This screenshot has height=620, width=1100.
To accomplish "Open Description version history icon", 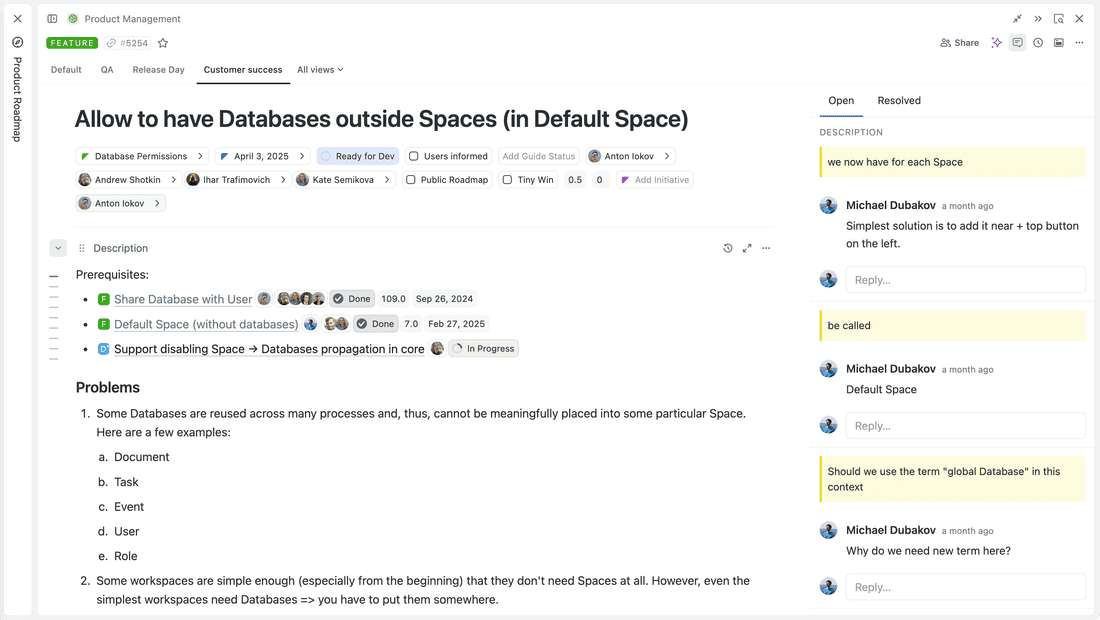I will pyautogui.click(x=728, y=248).
